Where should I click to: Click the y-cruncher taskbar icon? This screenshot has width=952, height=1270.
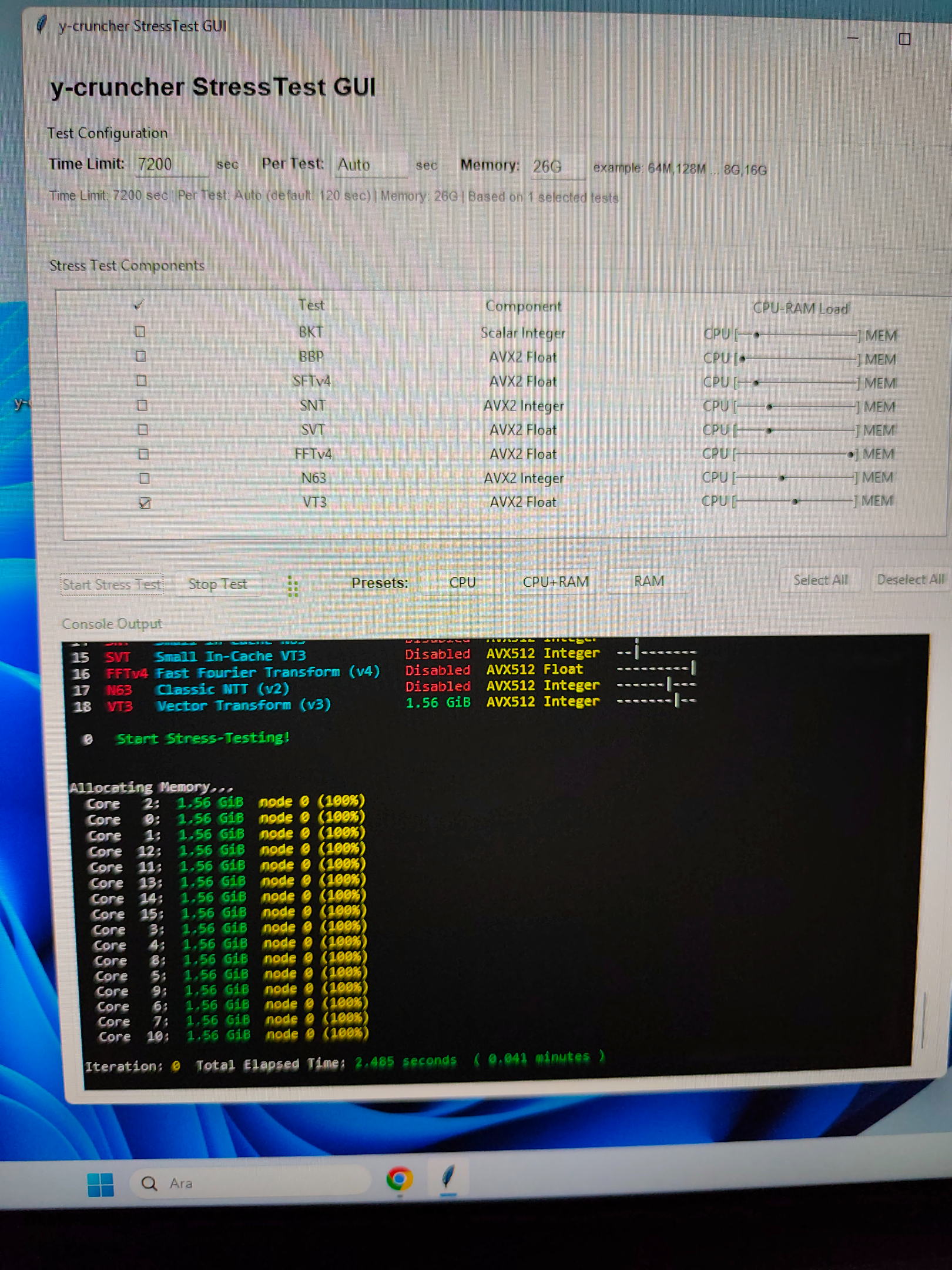point(448,1177)
